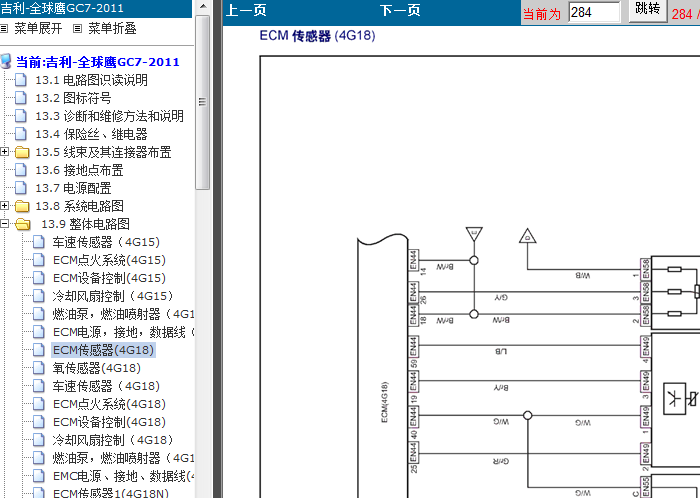
Task: Open EMC电源、接地、数据线 entry
Action: point(123,476)
